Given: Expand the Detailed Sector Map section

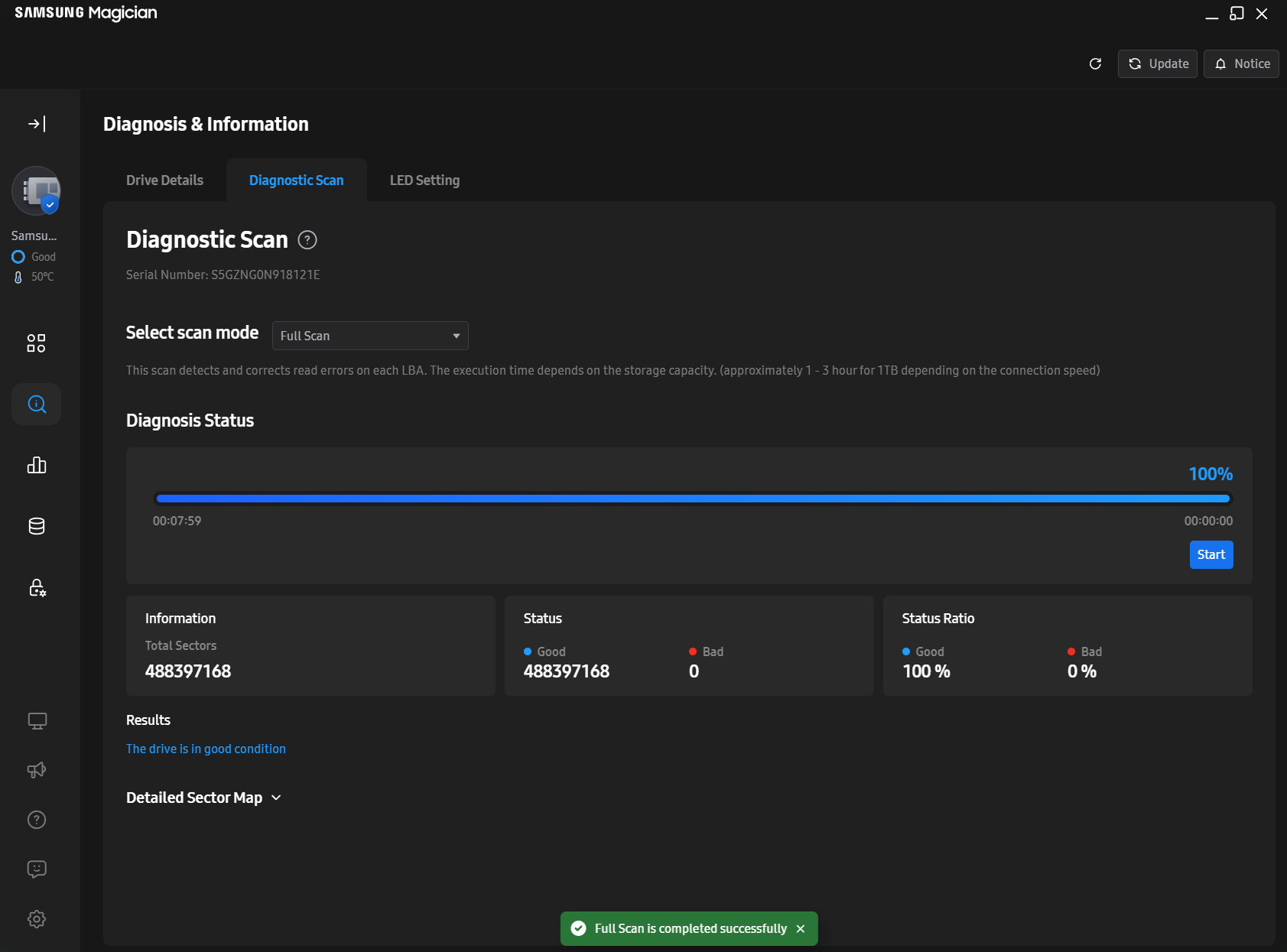Looking at the screenshot, I should pos(203,798).
